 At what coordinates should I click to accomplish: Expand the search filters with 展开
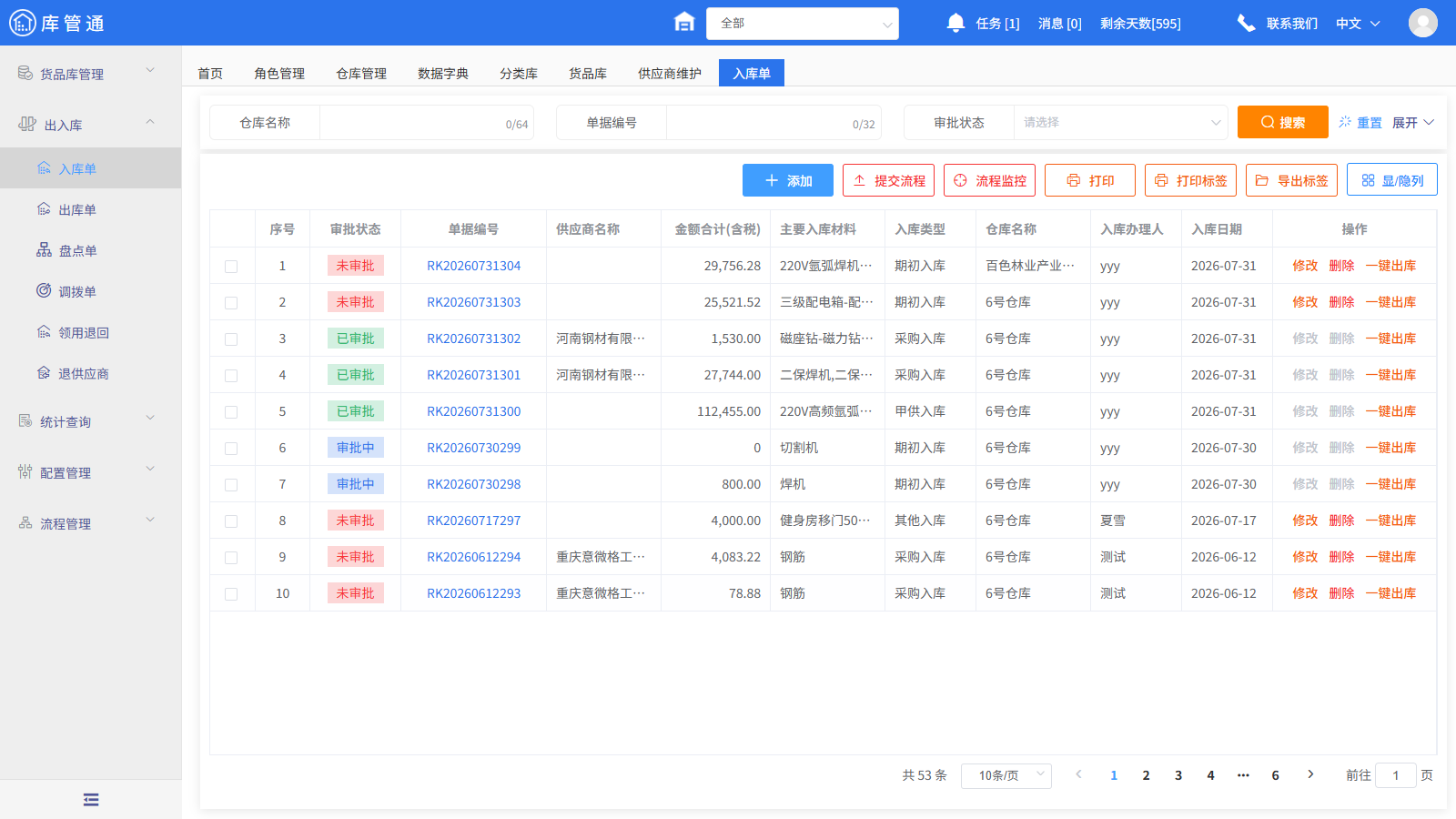point(1413,122)
